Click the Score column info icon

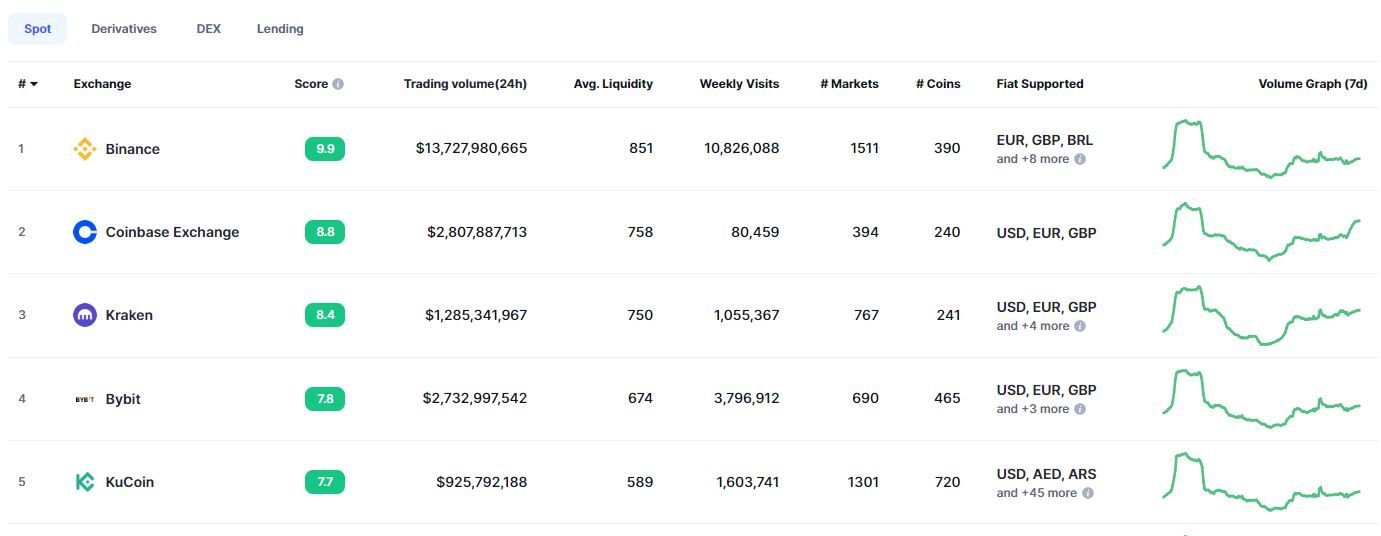(338, 84)
